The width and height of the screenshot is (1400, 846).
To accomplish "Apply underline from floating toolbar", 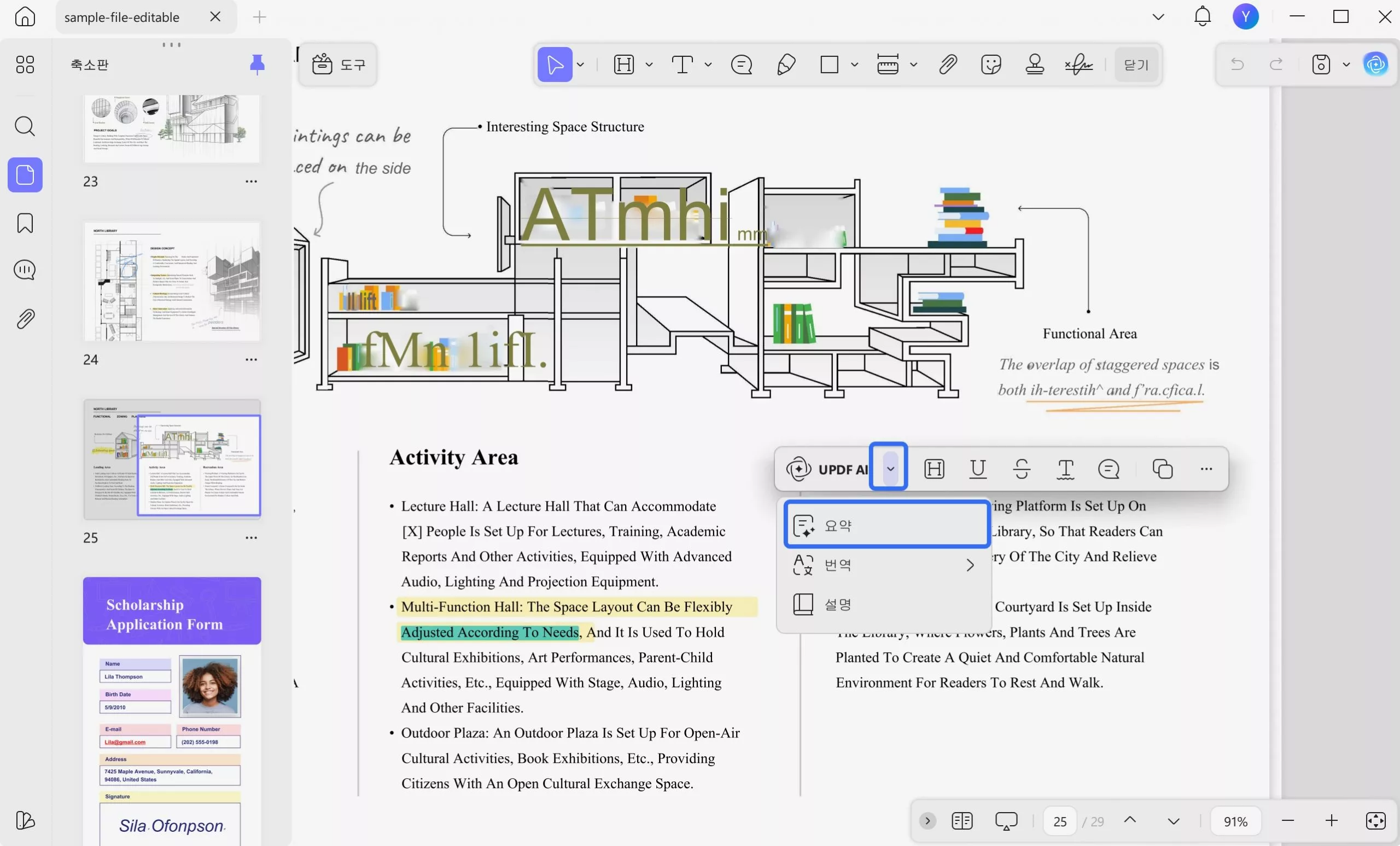I will [978, 469].
